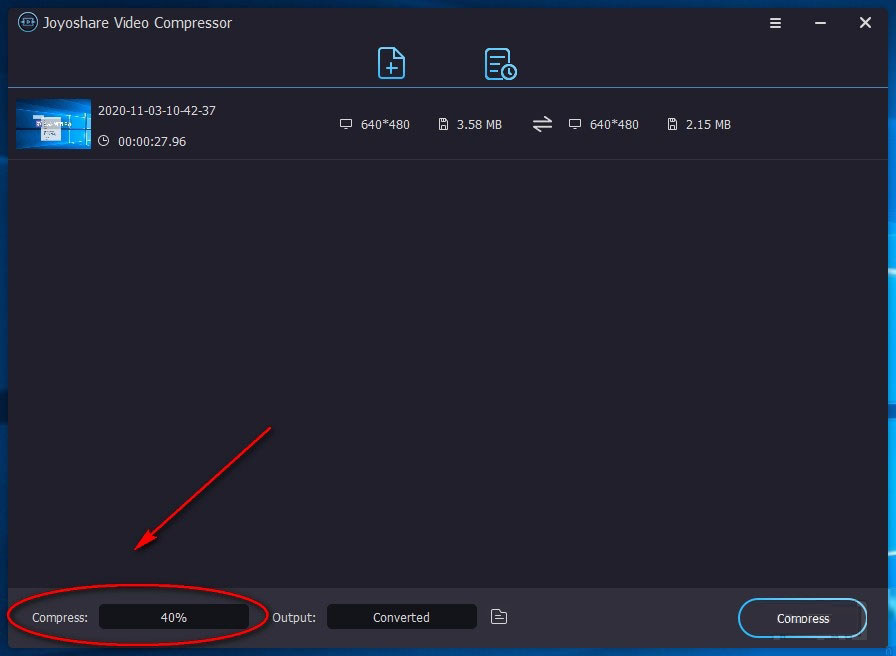
Task: Click the conversion swap arrows icon
Action: (542, 124)
